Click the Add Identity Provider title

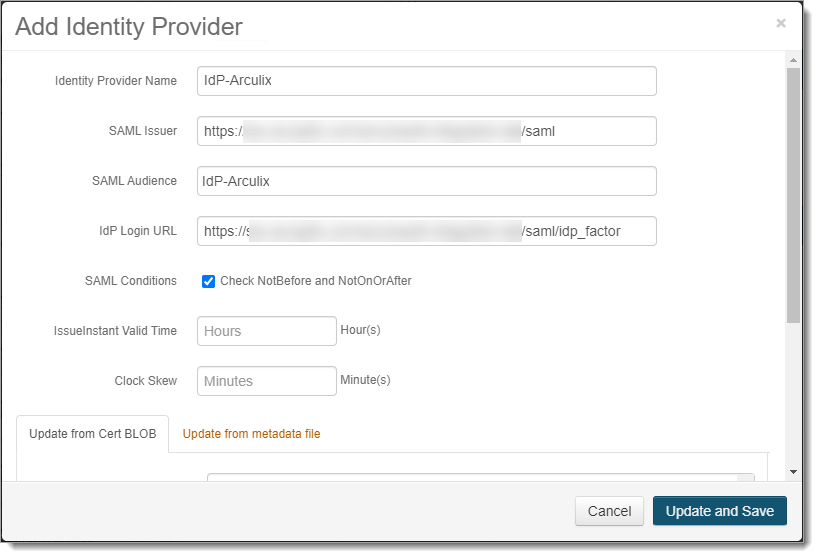pyautogui.click(x=129, y=27)
